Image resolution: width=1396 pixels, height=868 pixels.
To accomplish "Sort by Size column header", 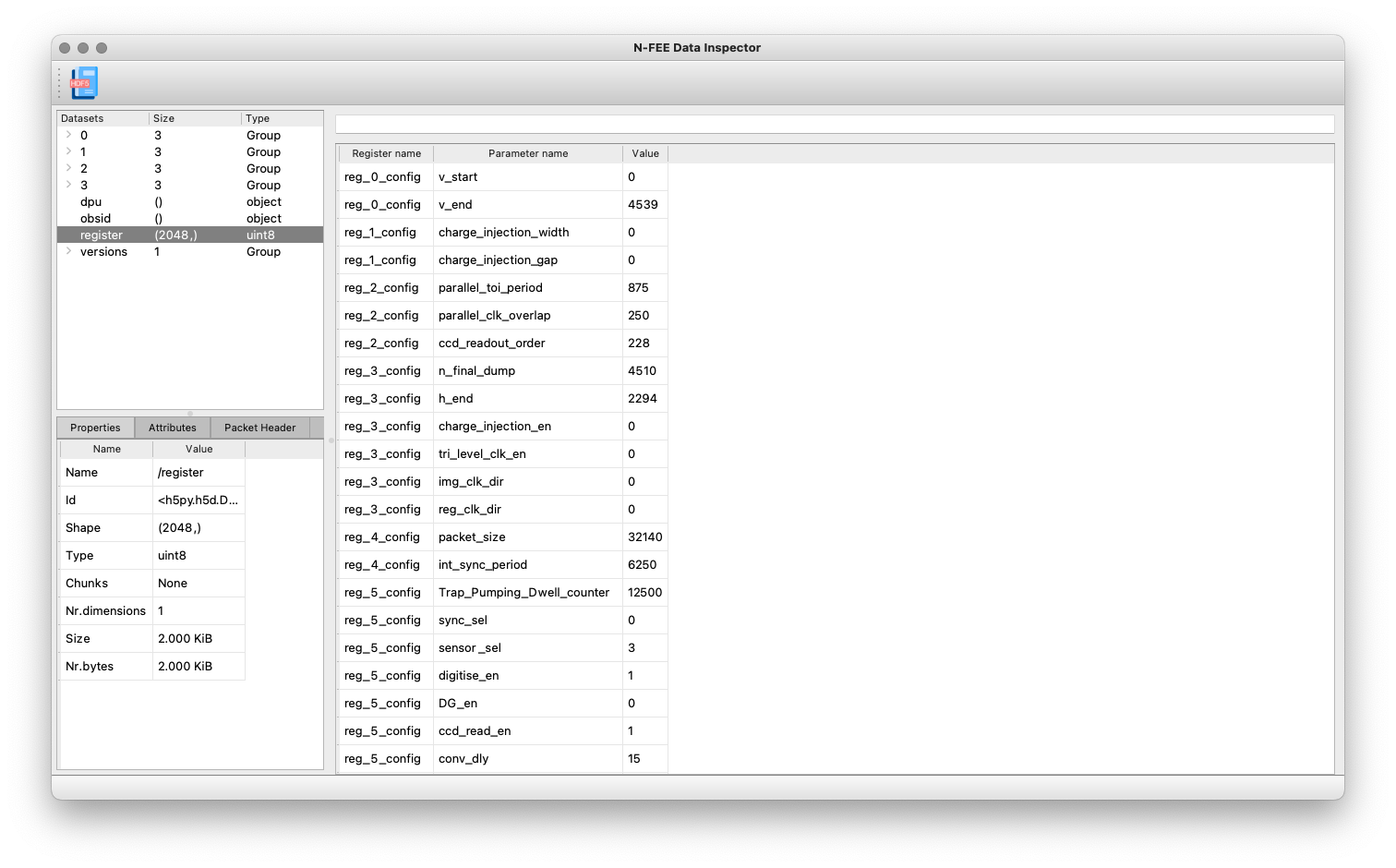I will tap(195, 118).
